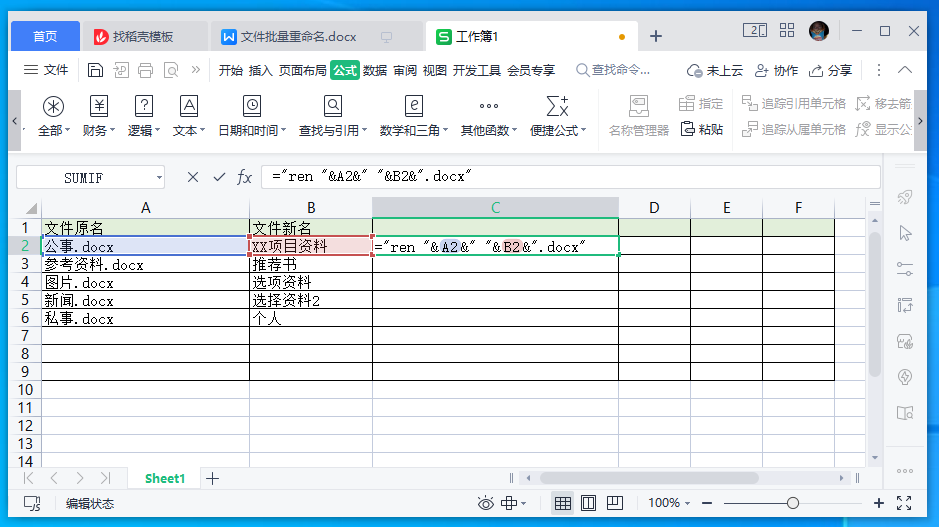
Task: Cancel formula entry with X icon
Action: click(x=193, y=177)
